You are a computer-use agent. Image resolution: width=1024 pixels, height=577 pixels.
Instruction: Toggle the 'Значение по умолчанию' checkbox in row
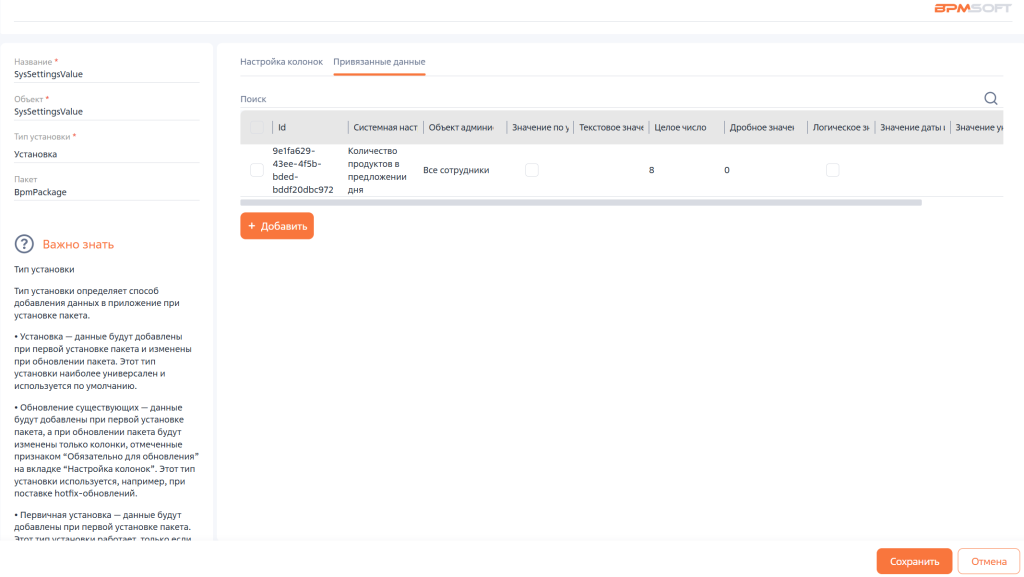point(532,170)
